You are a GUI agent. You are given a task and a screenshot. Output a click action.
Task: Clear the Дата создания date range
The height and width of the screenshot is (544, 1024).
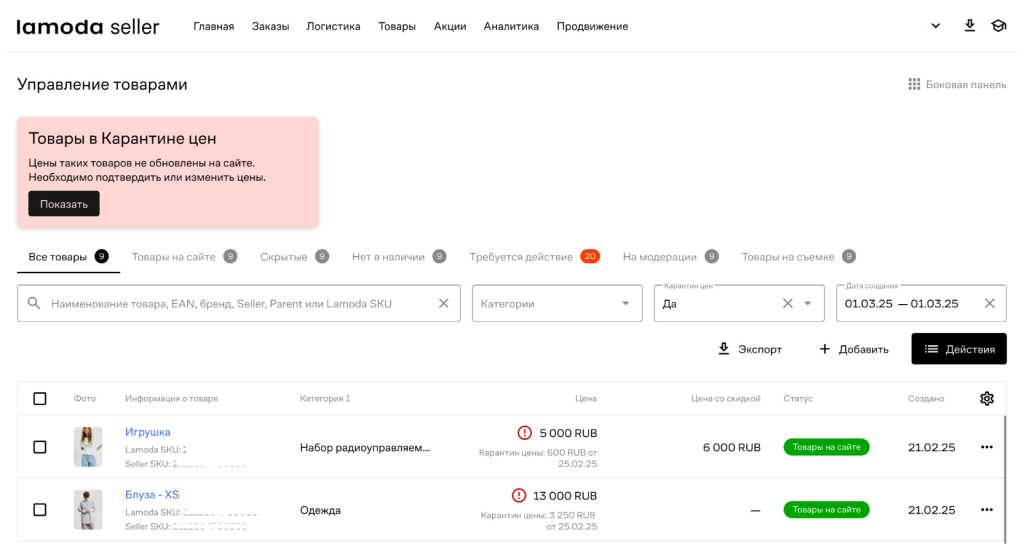tap(989, 303)
